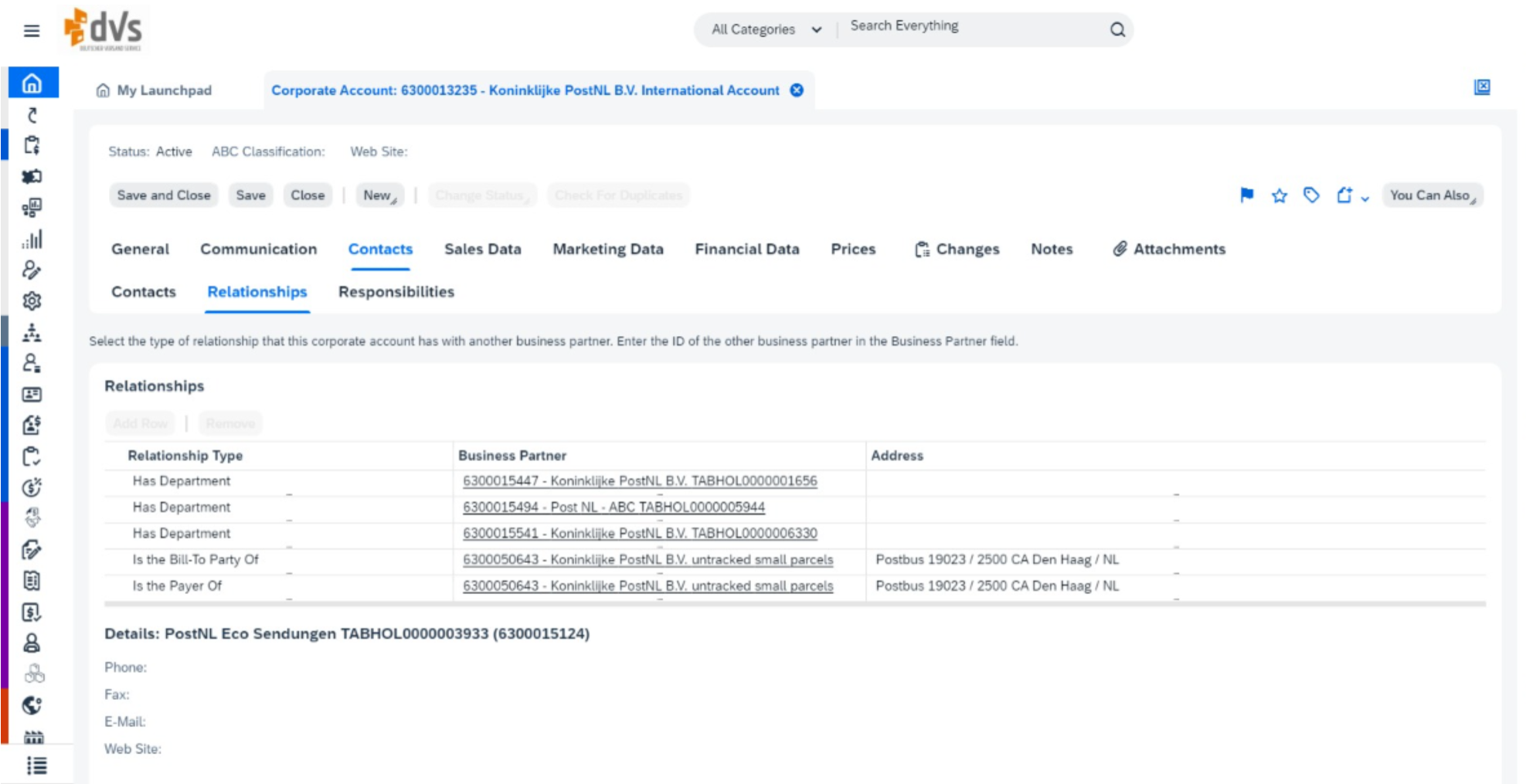The image size is (1526, 784).
Task: Switch to the Attachments tab
Action: (1169, 249)
